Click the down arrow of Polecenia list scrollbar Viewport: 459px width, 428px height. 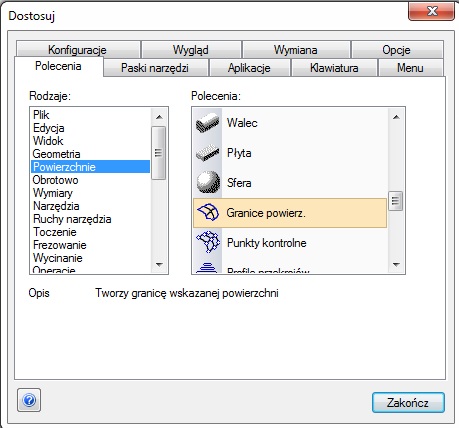pos(396,265)
